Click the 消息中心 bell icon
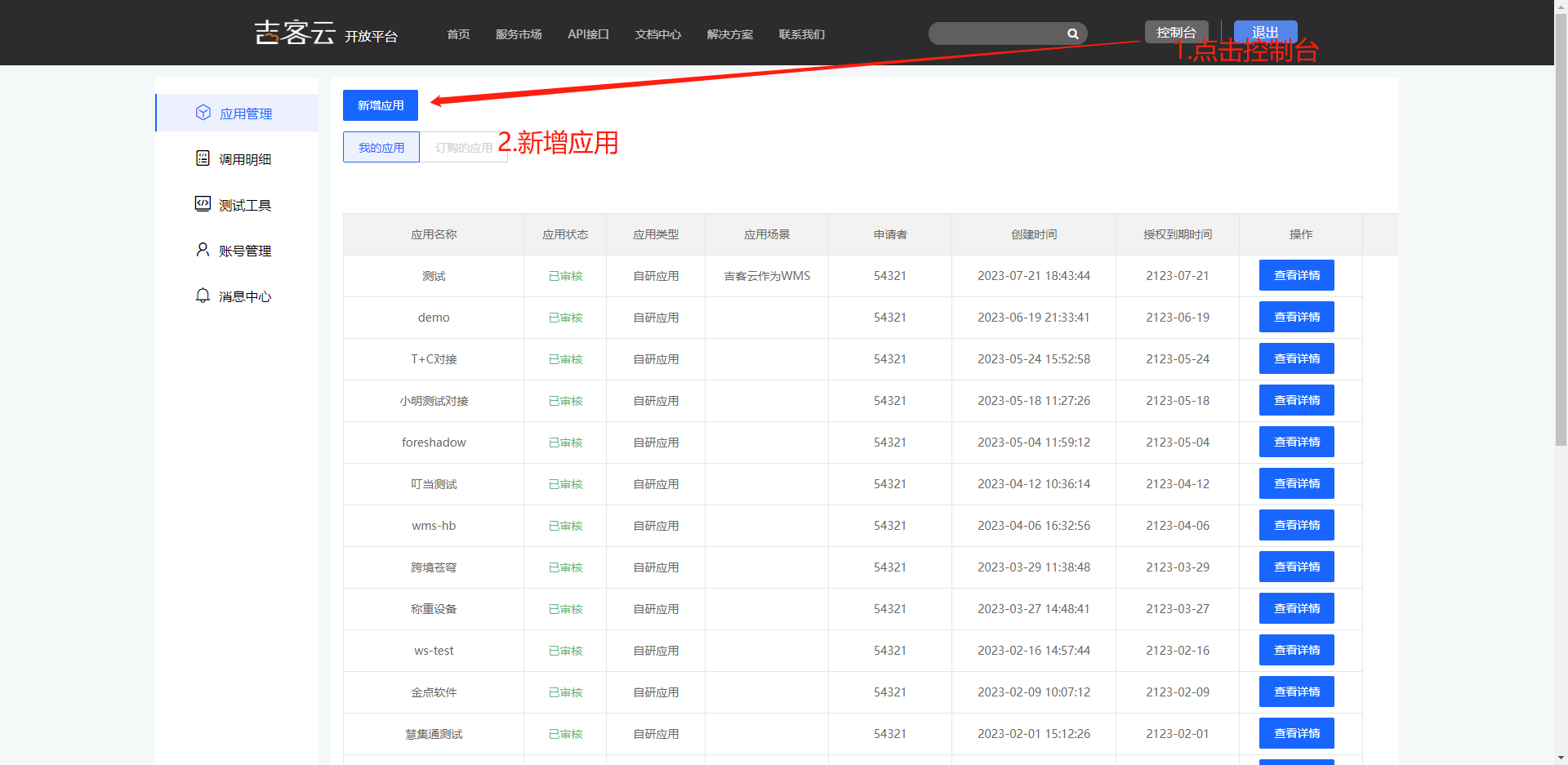The width and height of the screenshot is (1568, 765). tap(203, 296)
